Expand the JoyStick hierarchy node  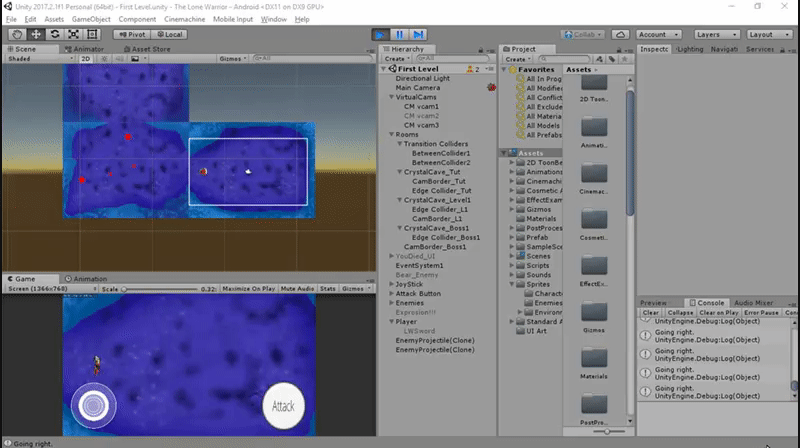[x=391, y=284]
